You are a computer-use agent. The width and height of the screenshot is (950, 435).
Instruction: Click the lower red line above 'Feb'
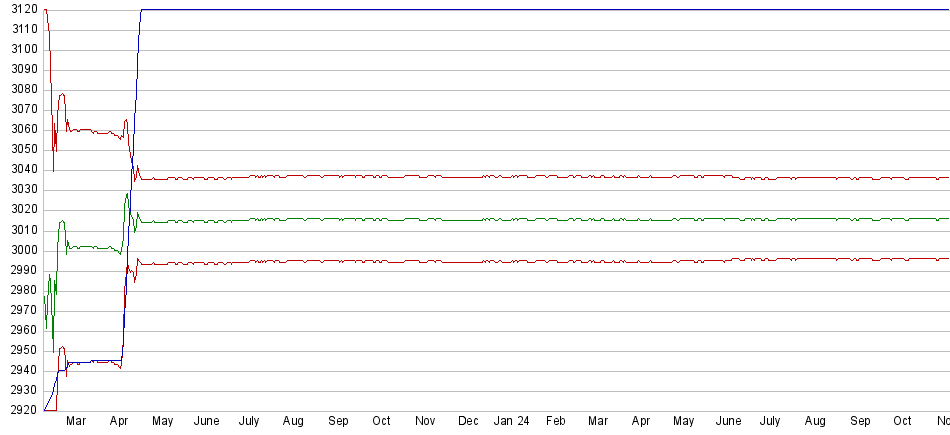pyautogui.click(x=556, y=261)
